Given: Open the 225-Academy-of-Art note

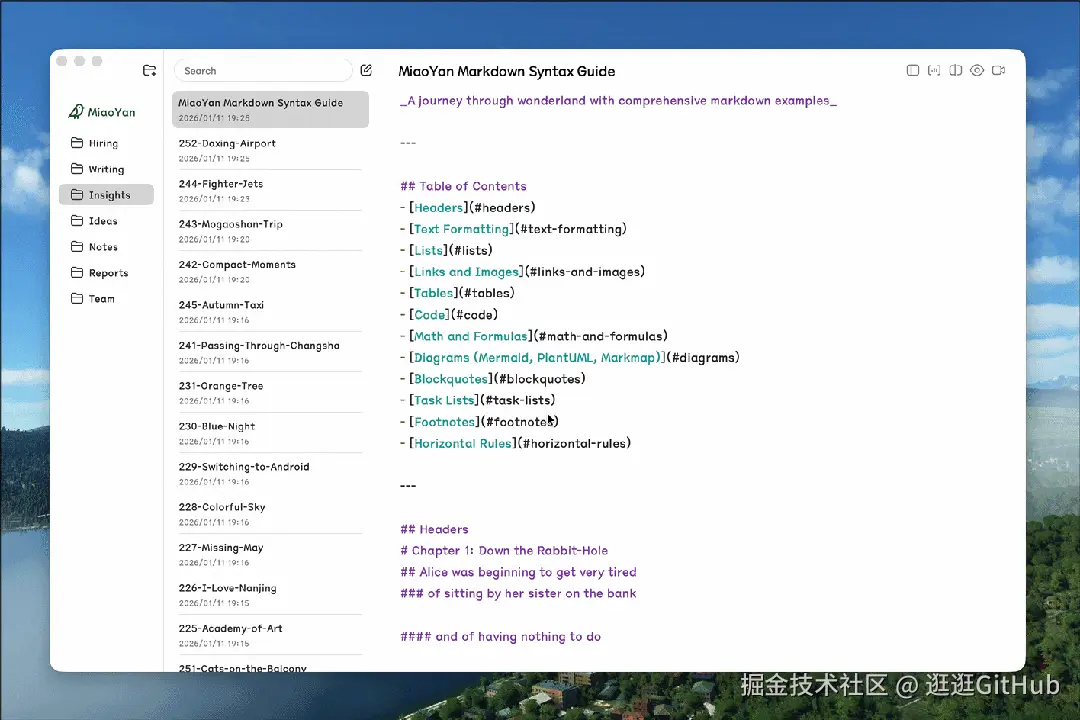Looking at the screenshot, I should (x=270, y=635).
